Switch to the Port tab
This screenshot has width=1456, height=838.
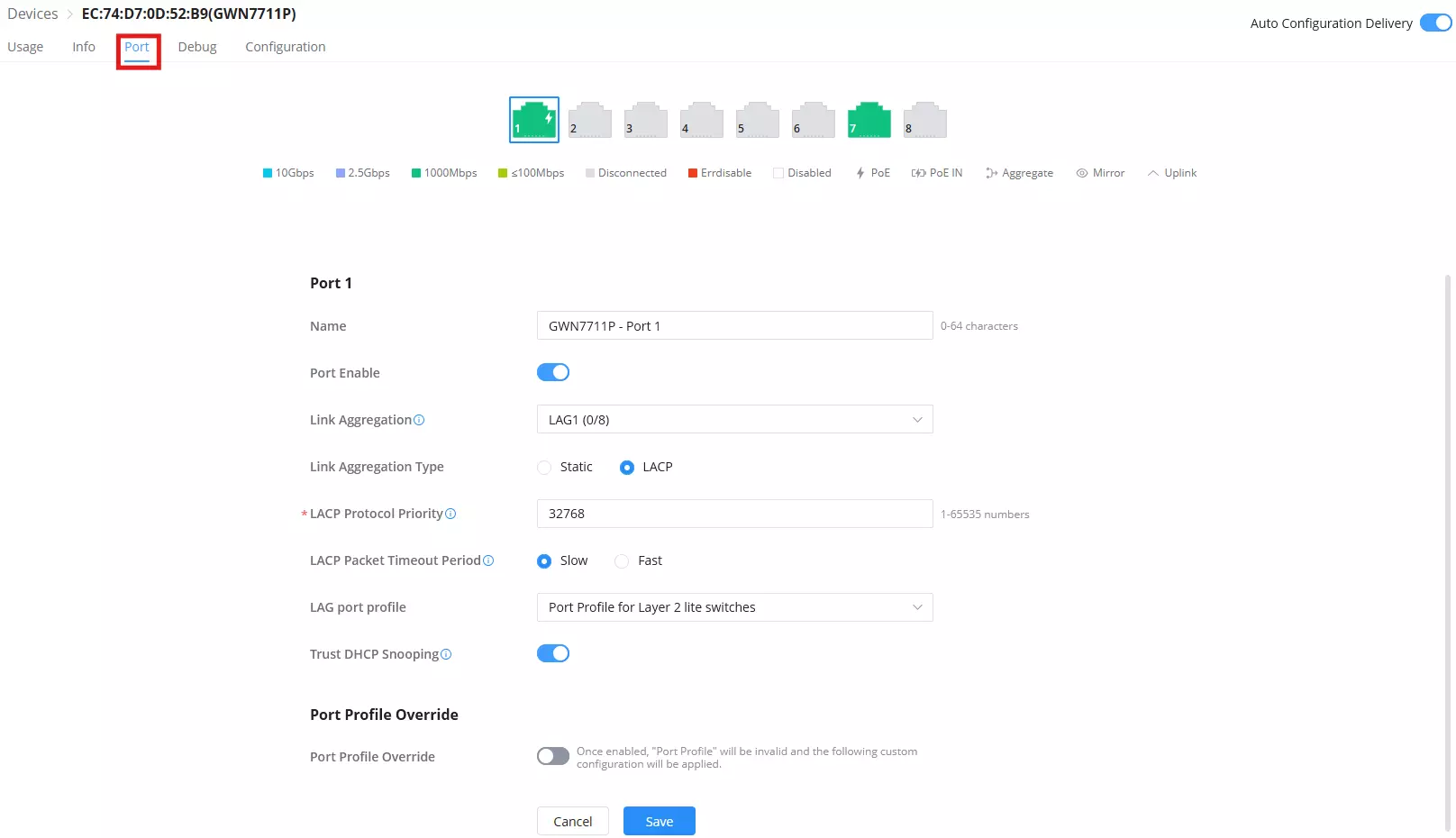point(137,47)
